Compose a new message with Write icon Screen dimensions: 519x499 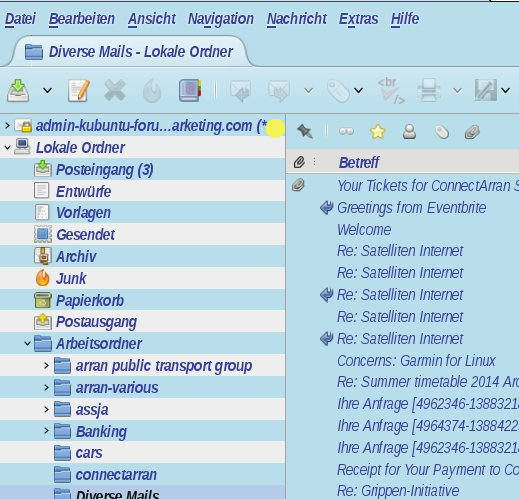pyautogui.click(x=79, y=90)
